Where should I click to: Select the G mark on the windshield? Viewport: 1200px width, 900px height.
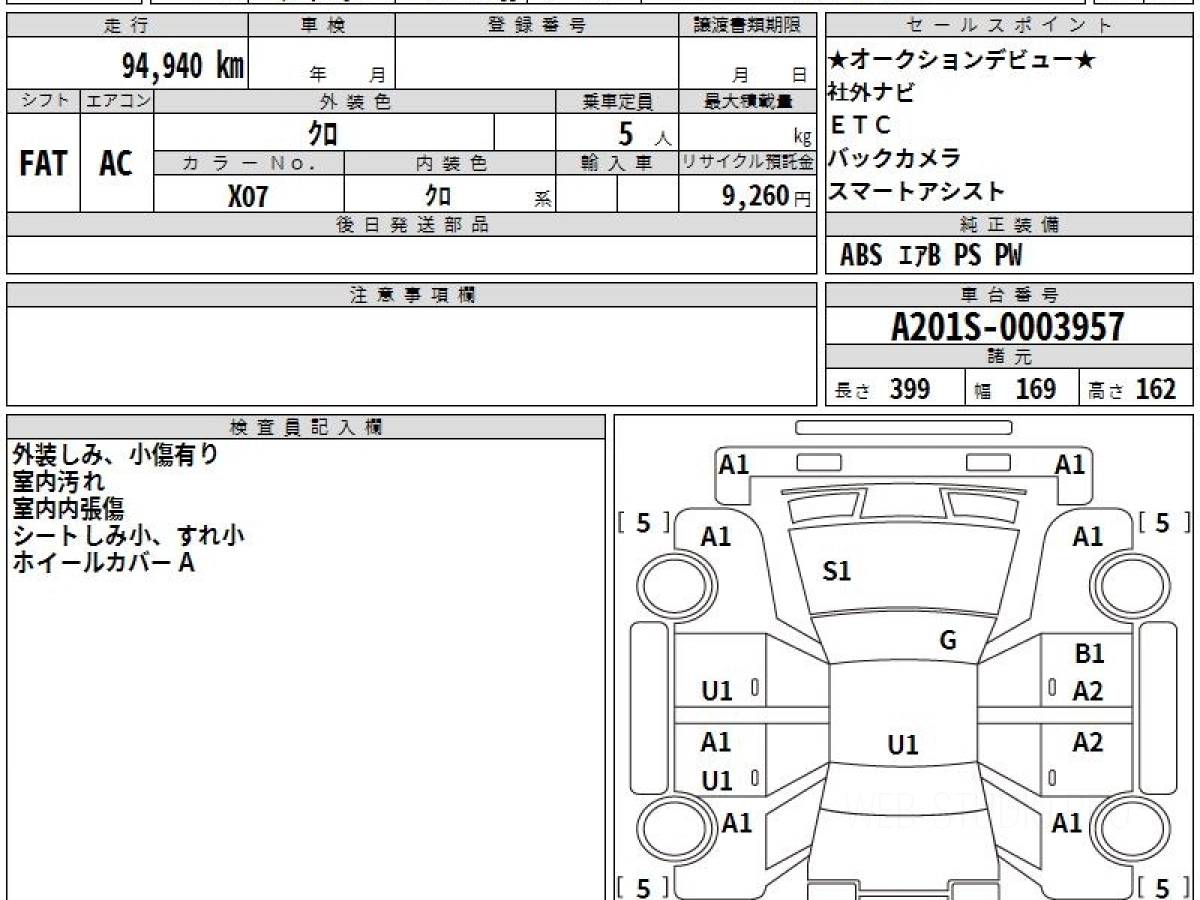pos(948,641)
